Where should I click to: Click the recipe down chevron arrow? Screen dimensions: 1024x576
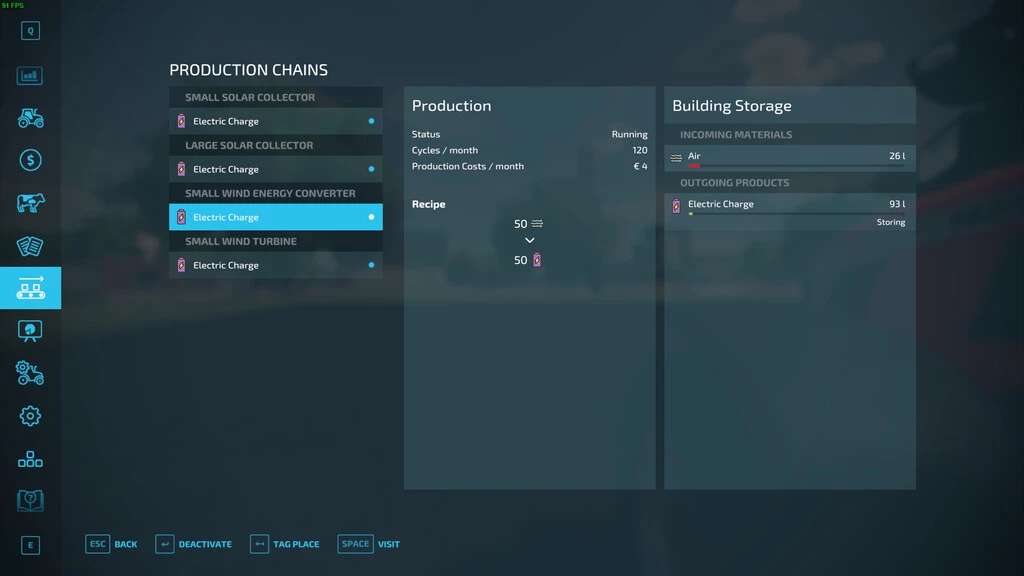(x=529, y=241)
